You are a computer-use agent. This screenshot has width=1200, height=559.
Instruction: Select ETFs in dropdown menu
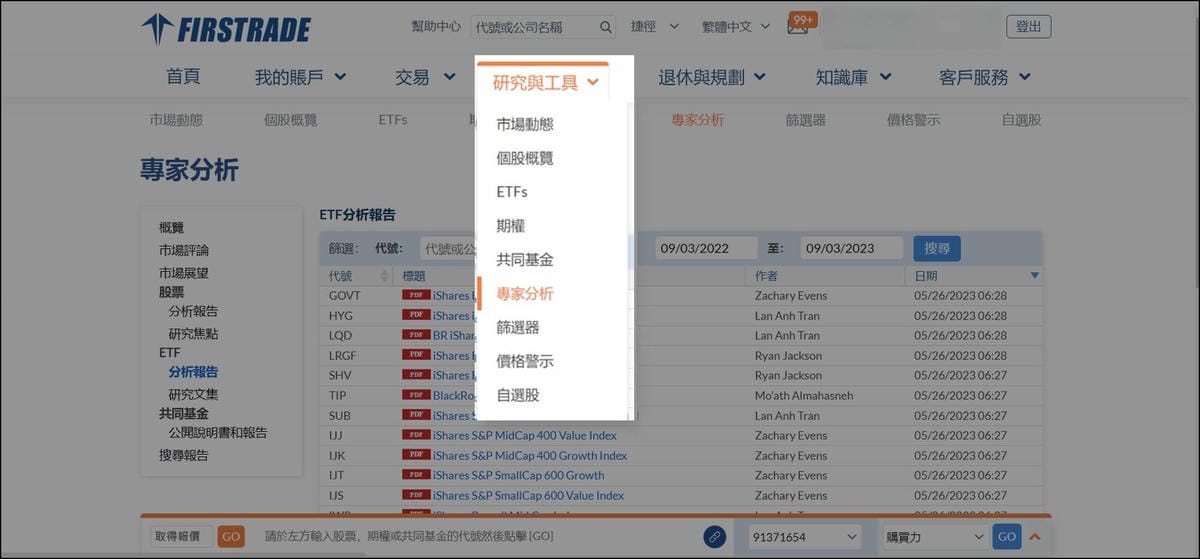tap(512, 192)
